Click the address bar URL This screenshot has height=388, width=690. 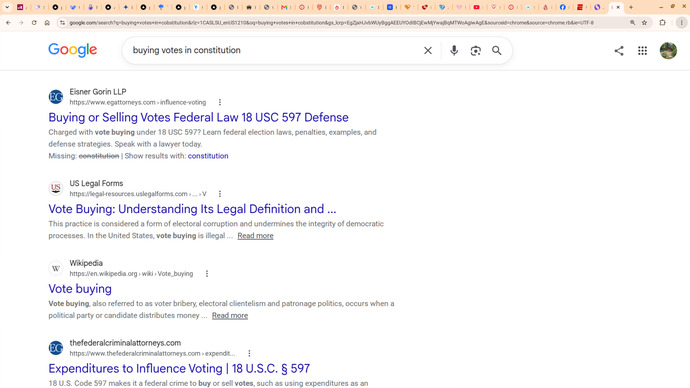pyautogui.click(x=331, y=22)
